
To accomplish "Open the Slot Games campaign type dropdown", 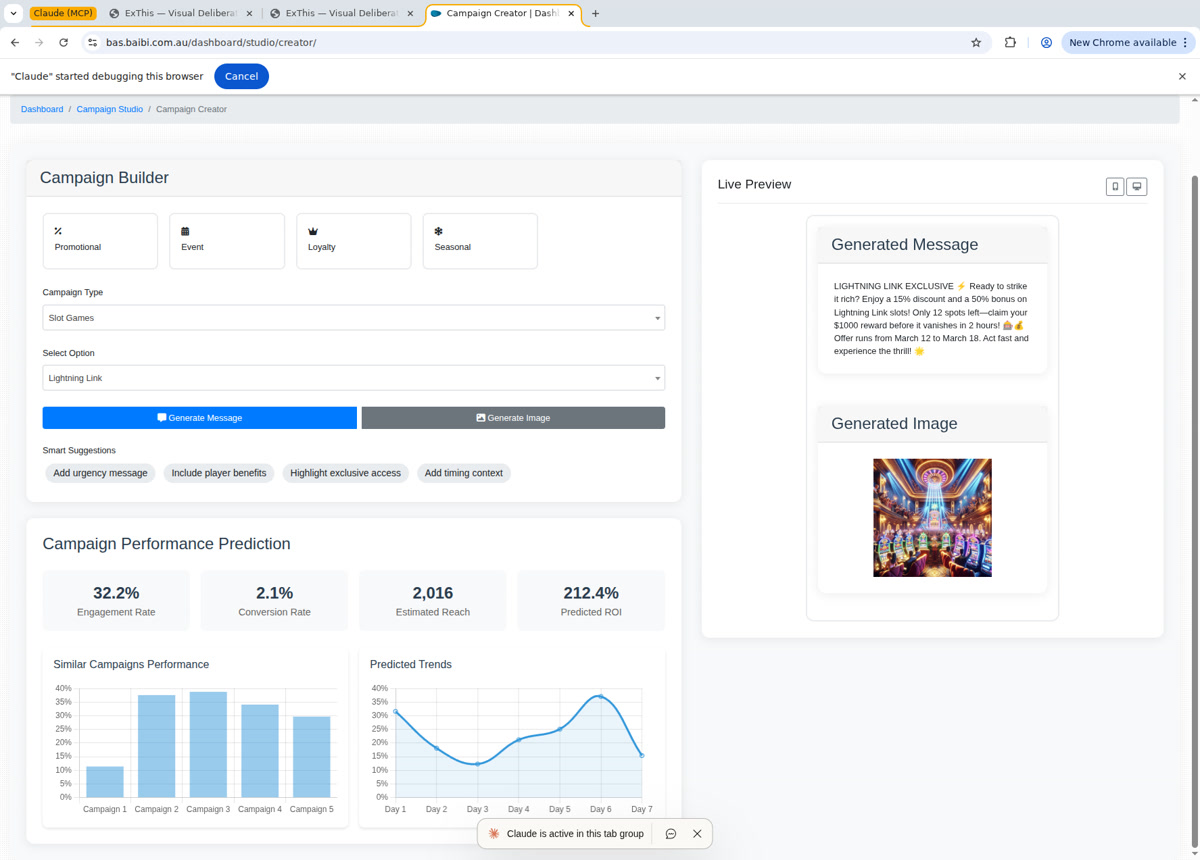I will point(353,317).
